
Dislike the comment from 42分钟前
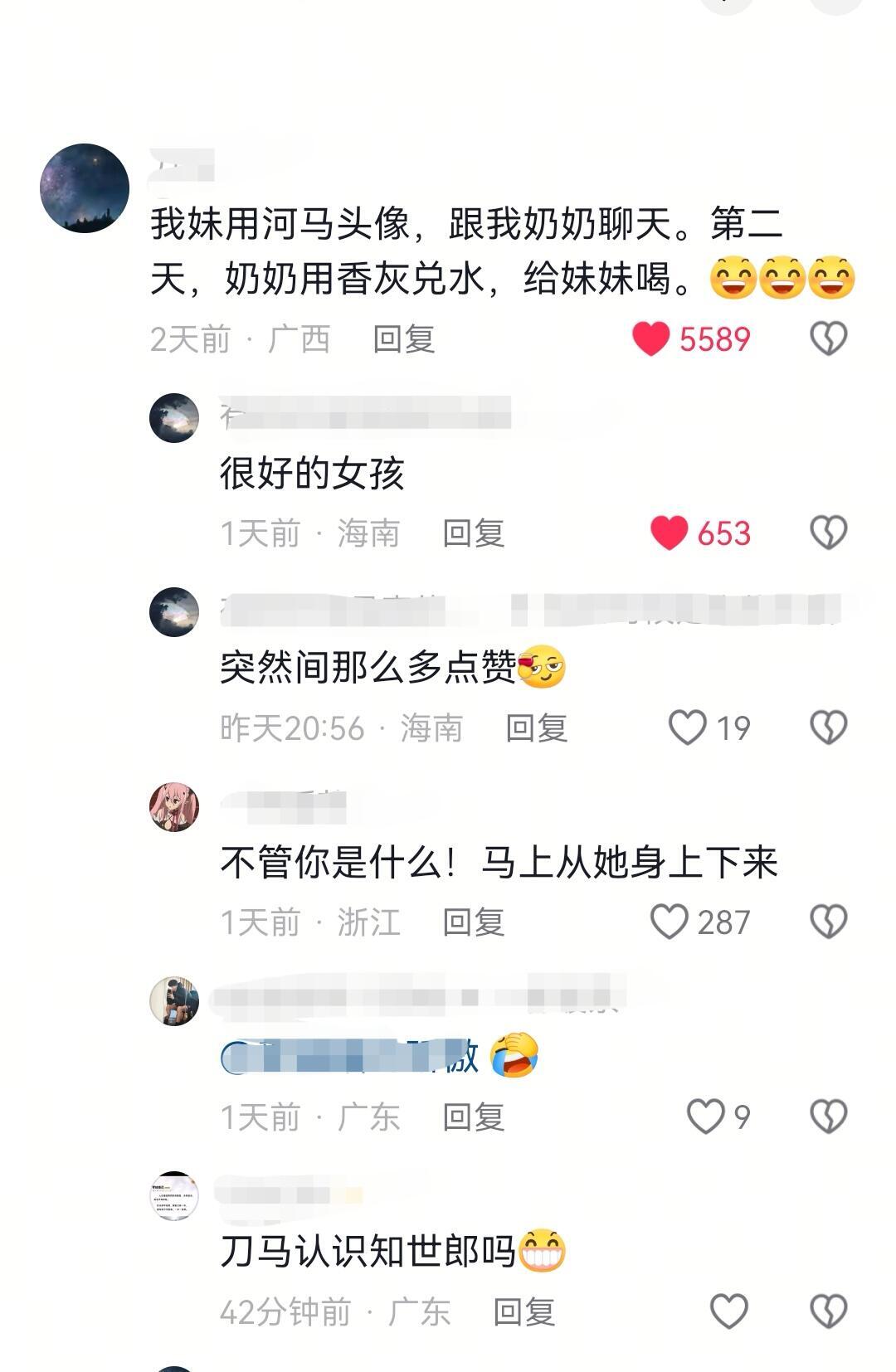click(828, 1311)
